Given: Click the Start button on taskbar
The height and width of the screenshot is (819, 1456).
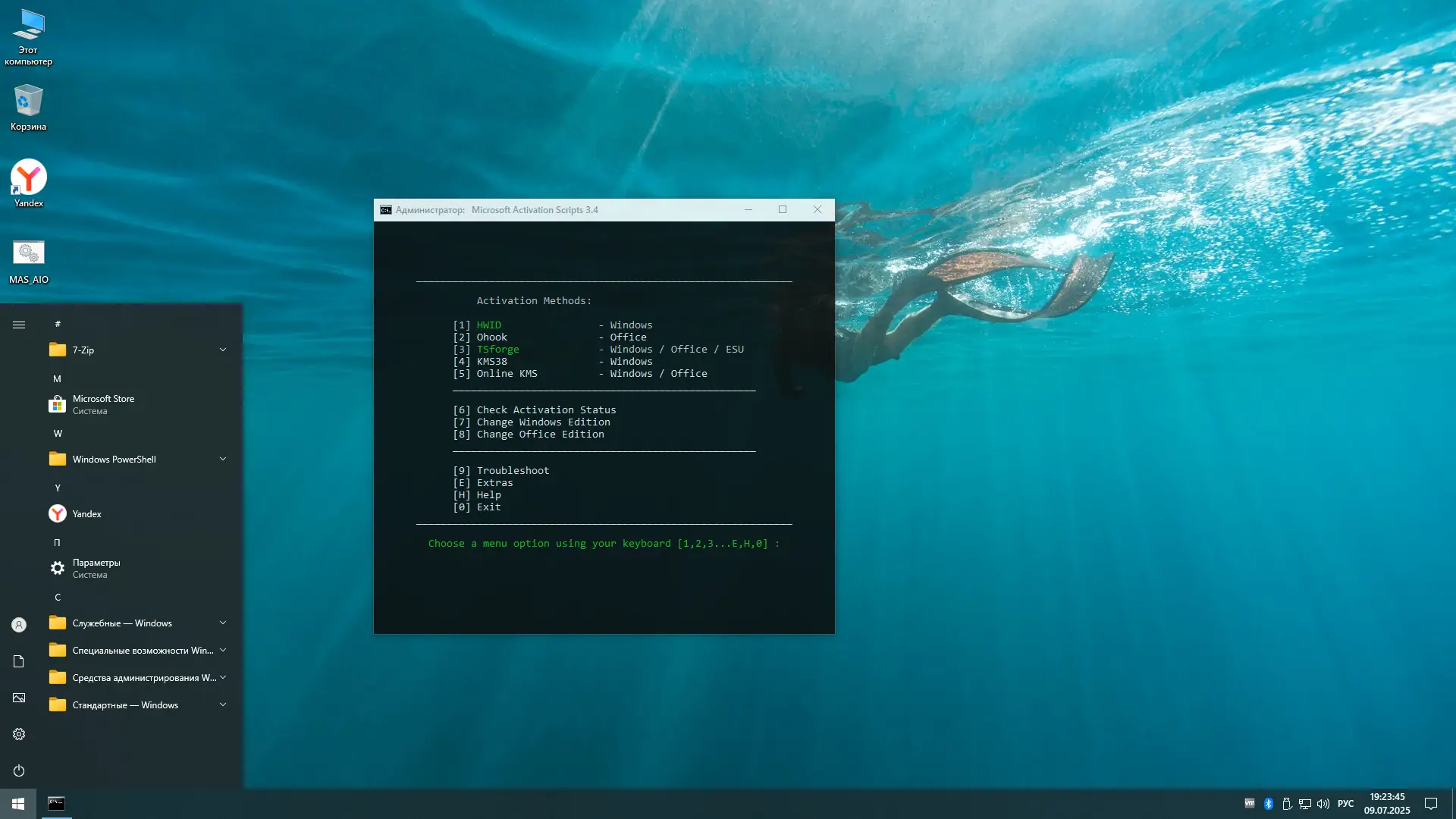Looking at the screenshot, I should click(18, 804).
